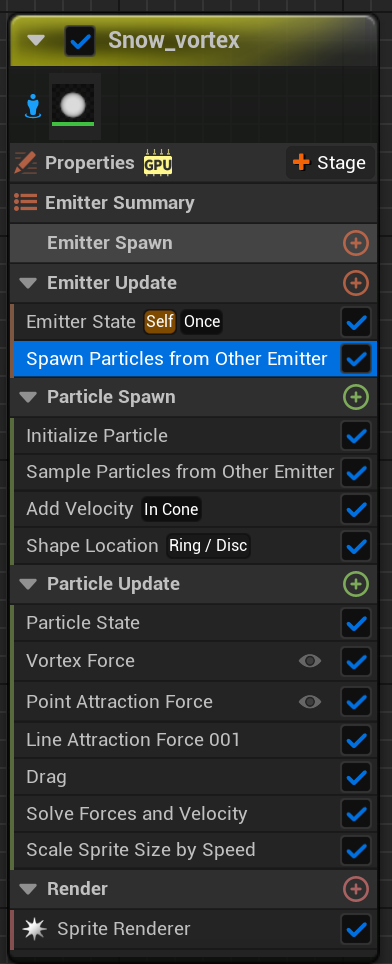Toggle Point Attraction Force eye icon

pos(310,701)
